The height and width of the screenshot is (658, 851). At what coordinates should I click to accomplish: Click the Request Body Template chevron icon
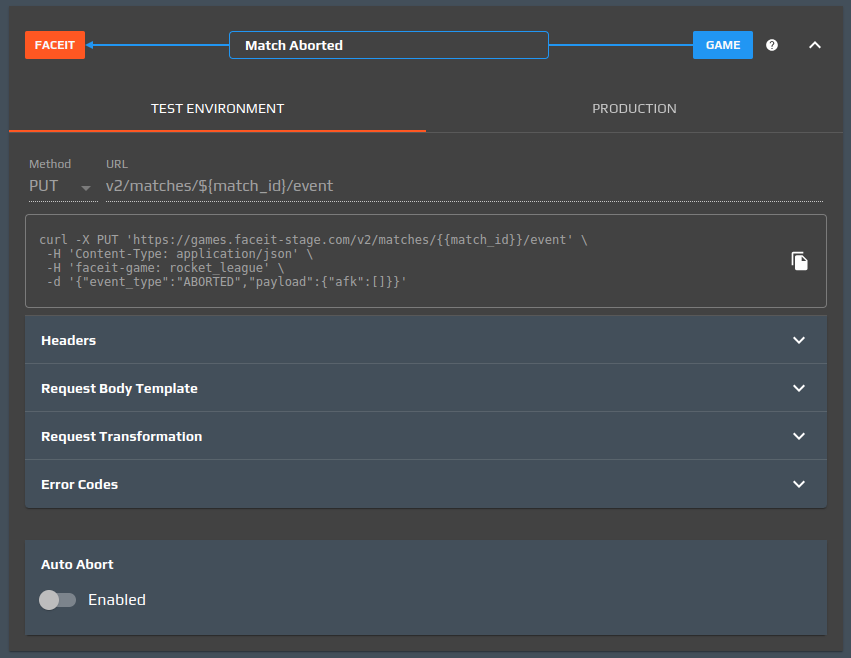click(x=798, y=388)
